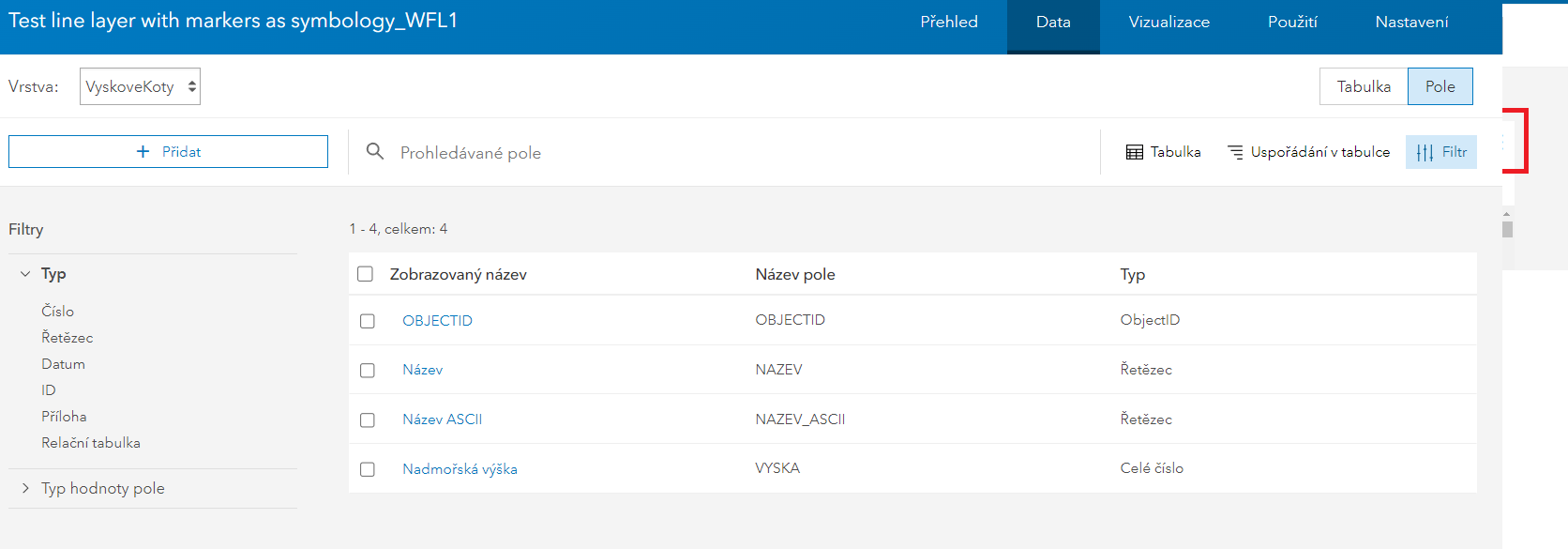This screenshot has width=1568, height=549.
Task: Click the Uspořádání v tabulce sort icon
Action: point(1236,152)
